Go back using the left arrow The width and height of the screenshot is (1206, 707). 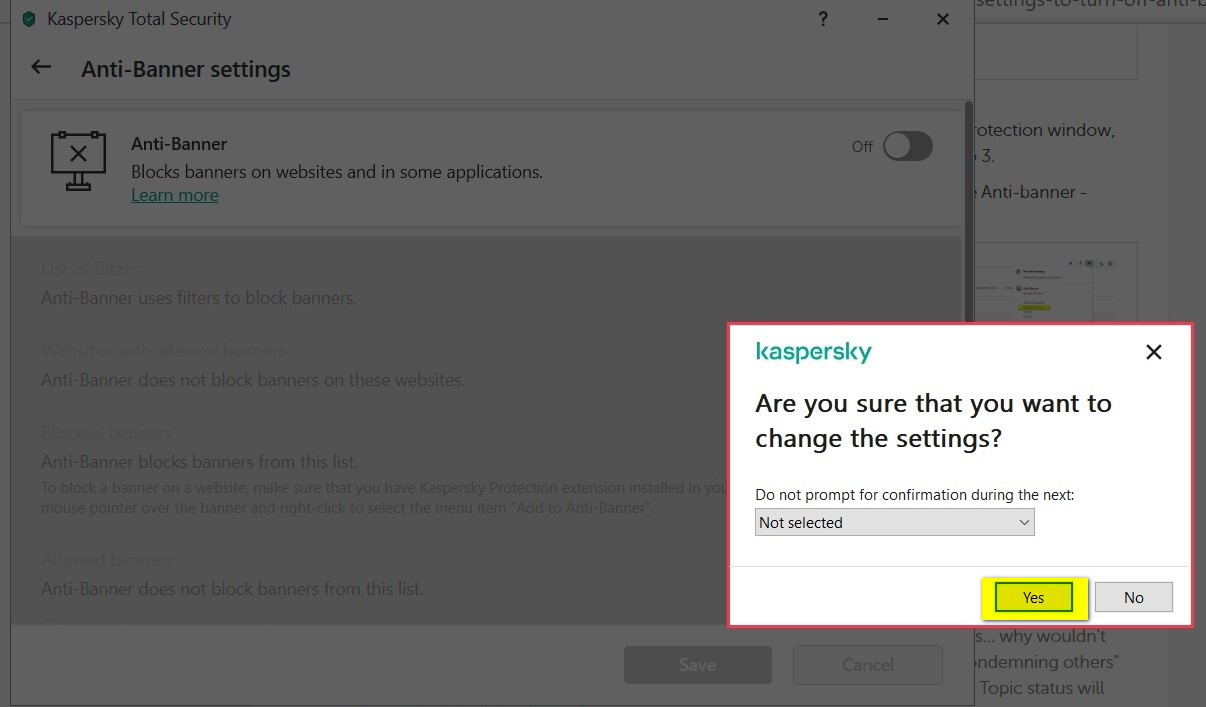(41, 68)
